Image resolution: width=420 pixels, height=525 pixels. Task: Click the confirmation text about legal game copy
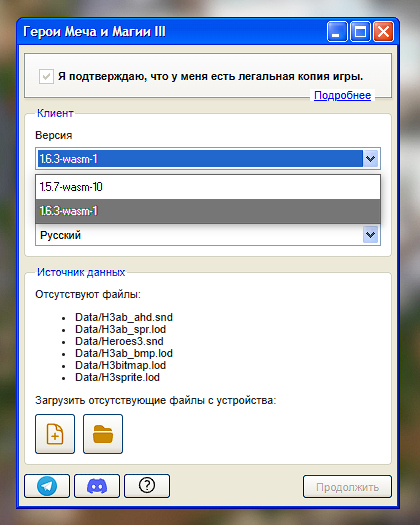coord(210,77)
